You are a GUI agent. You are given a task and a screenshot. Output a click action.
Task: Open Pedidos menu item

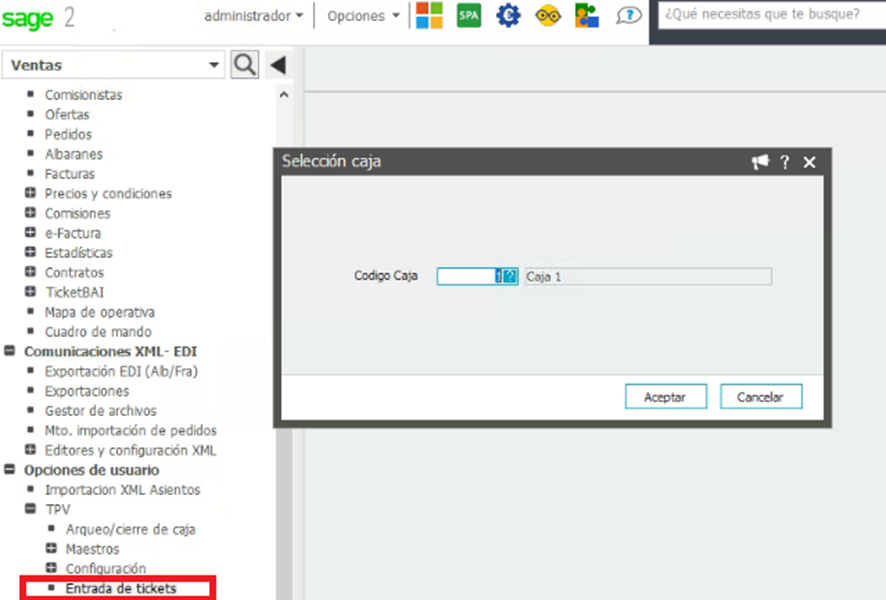[x=68, y=134]
